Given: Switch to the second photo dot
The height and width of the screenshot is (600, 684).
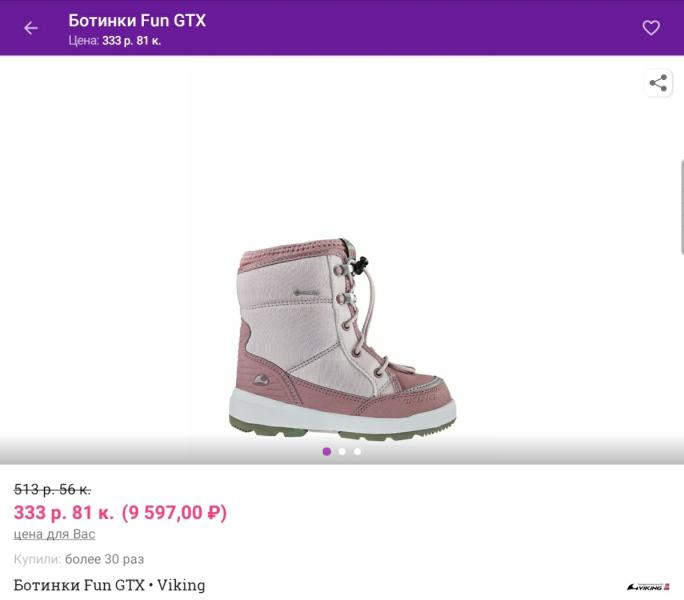Looking at the screenshot, I should tap(342, 452).
